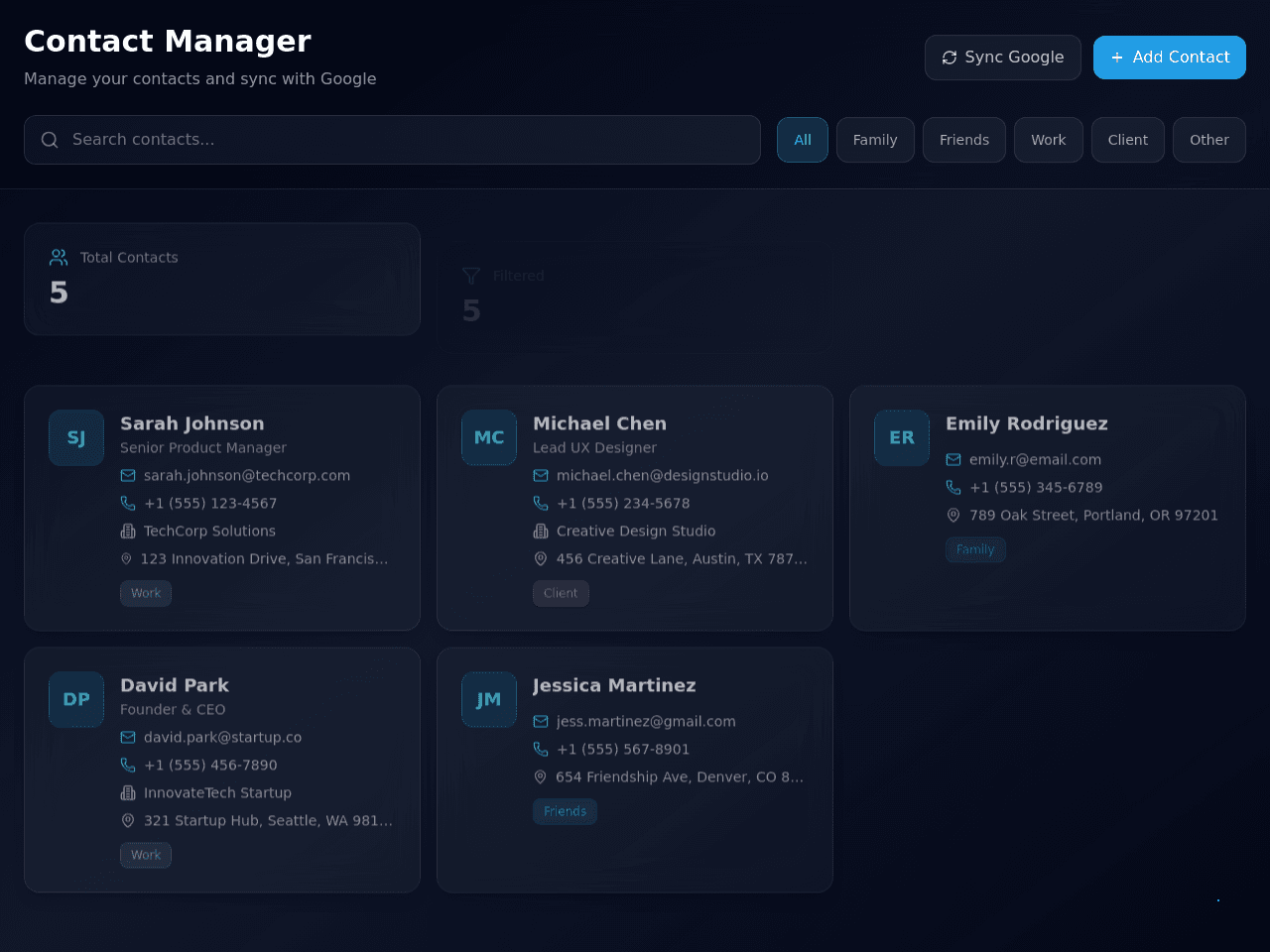1270x952 pixels.
Task: Click the Client tag on Michael Chen card
Action: click(561, 593)
